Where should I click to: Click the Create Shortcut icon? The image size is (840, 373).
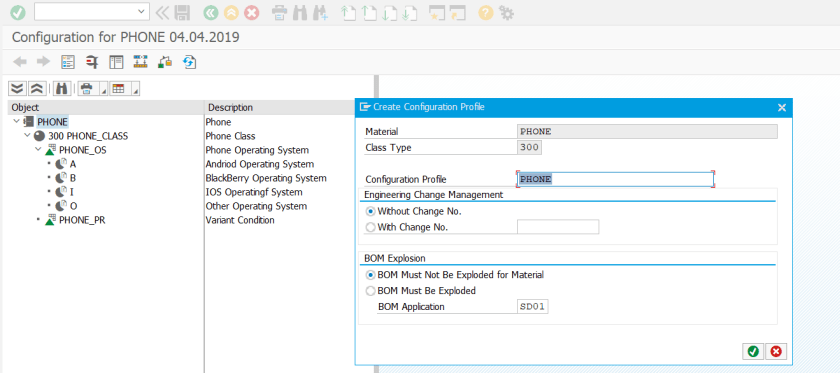(x=458, y=12)
